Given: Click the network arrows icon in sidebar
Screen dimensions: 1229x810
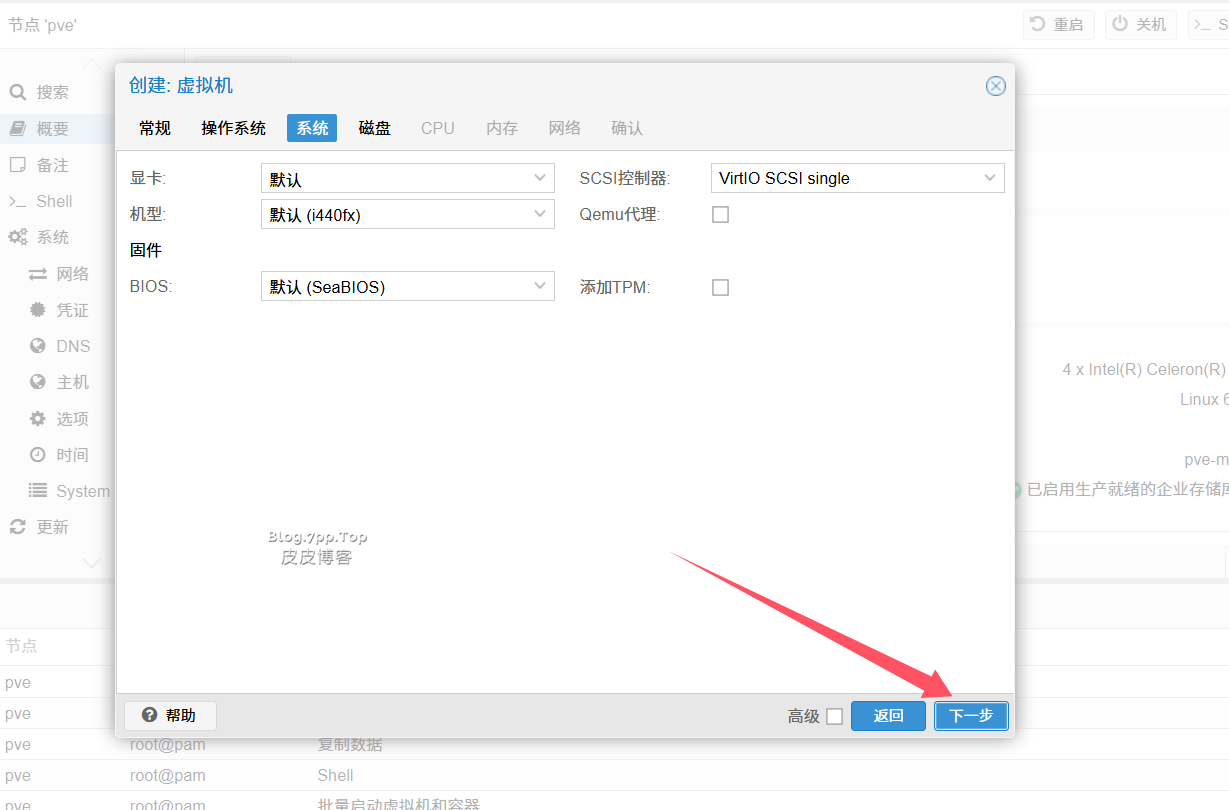Looking at the screenshot, I should [x=38, y=274].
